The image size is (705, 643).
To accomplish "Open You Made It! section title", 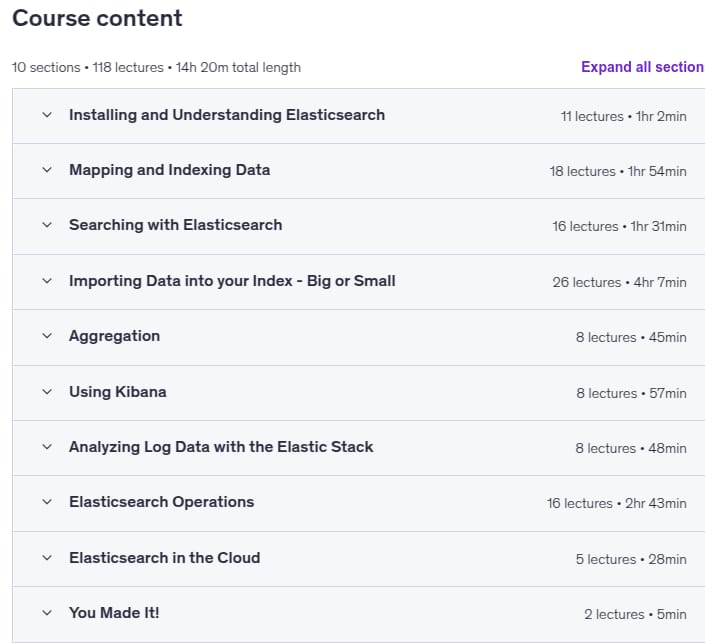I will pos(114,613).
